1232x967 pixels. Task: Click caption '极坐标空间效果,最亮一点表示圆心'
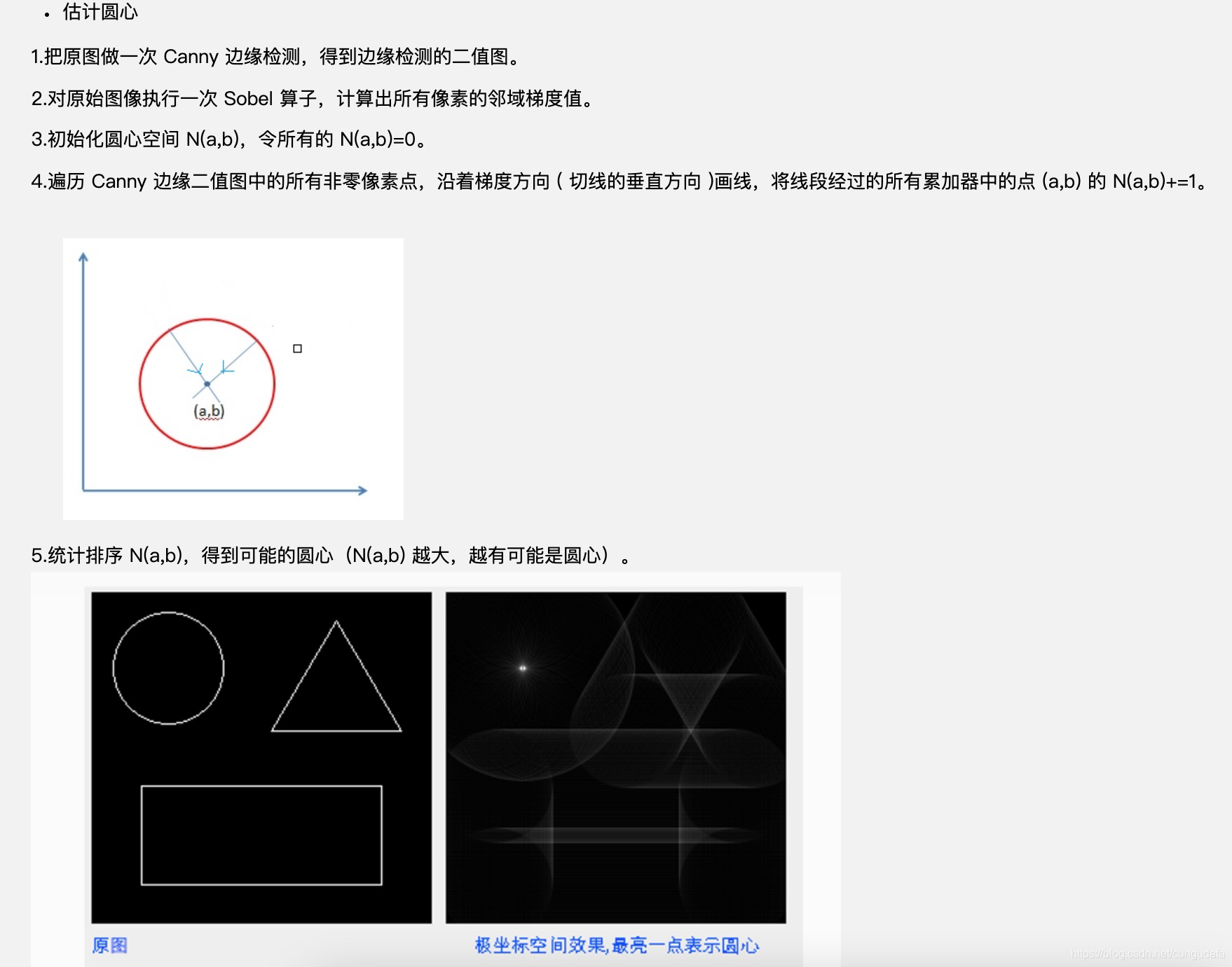pyautogui.click(x=617, y=945)
